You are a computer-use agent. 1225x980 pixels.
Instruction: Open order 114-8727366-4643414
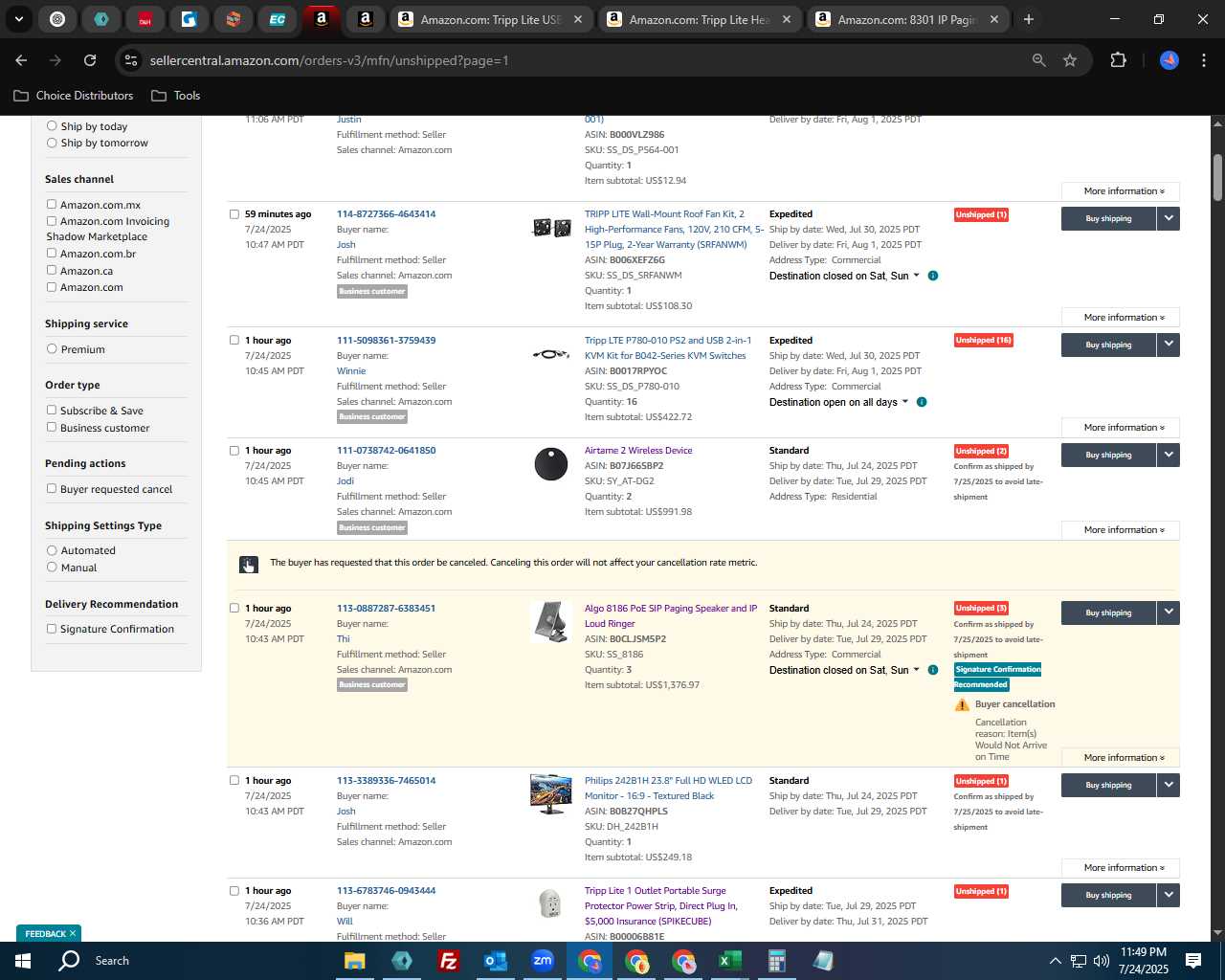[x=386, y=214]
